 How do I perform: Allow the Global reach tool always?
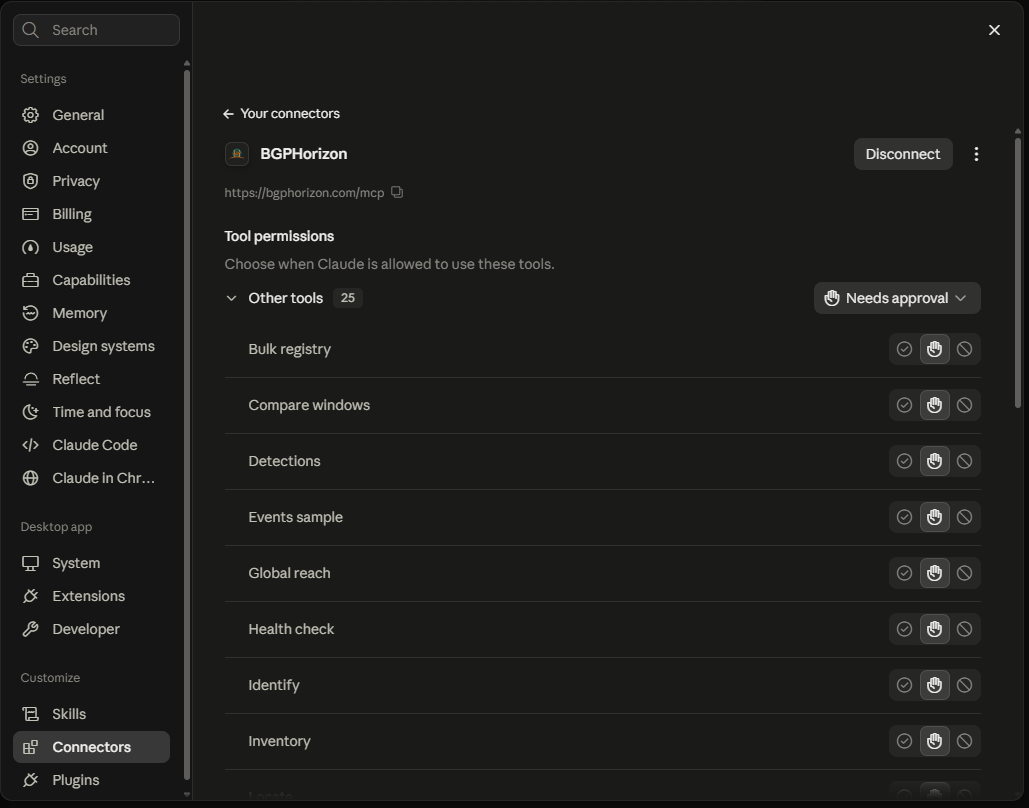click(904, 573)
